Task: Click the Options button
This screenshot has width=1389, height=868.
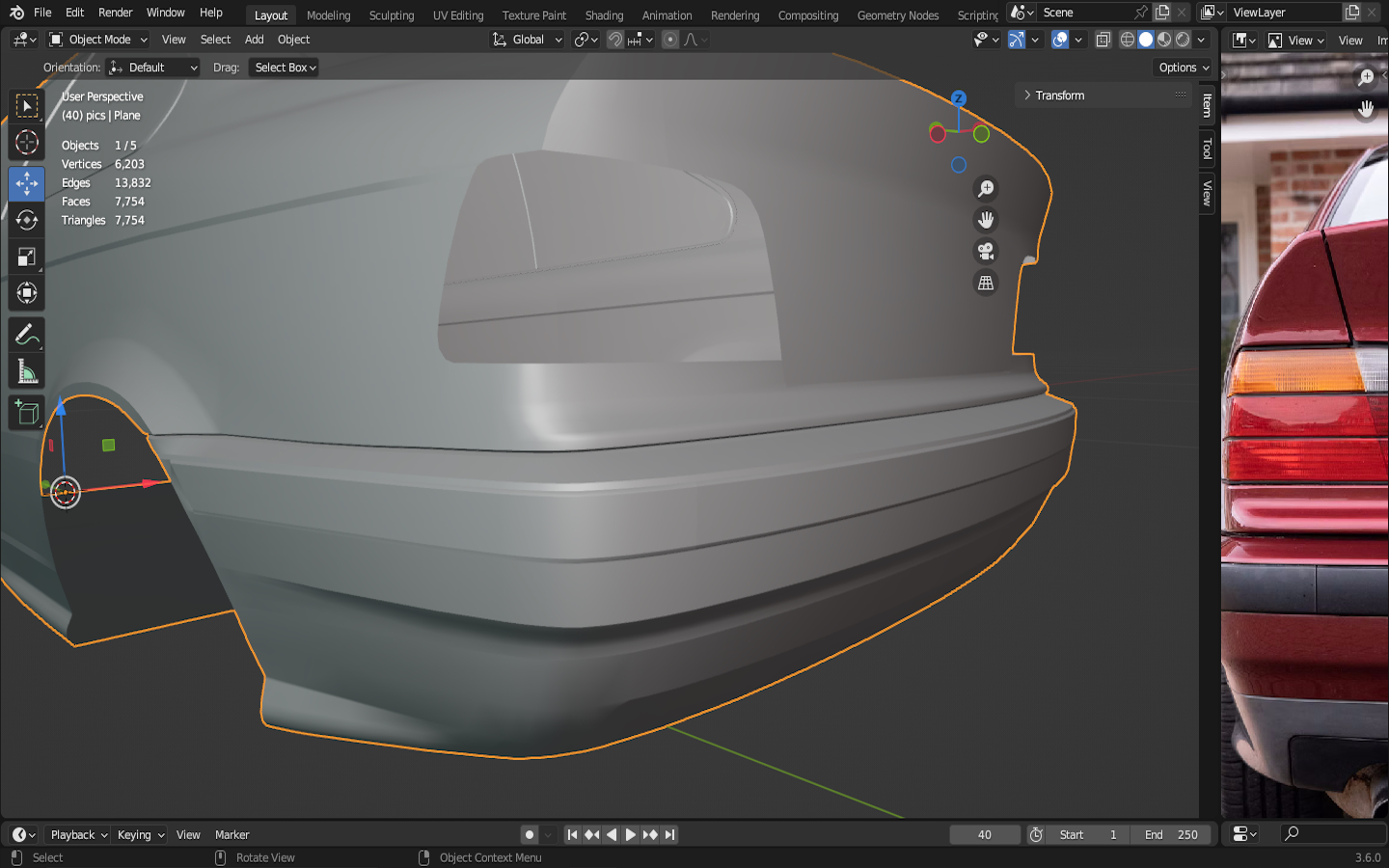Action: pyautogui.click(x=1183, y=68)
